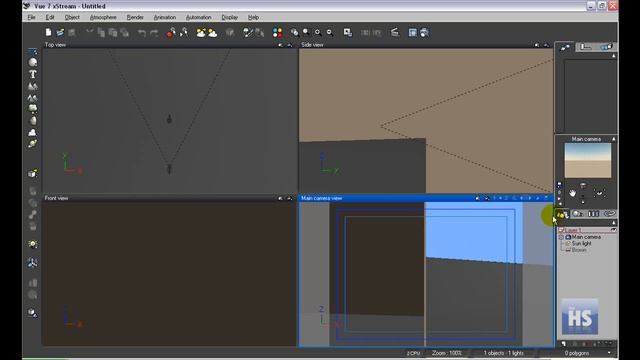The width and height of the screenshot is (640, 360).
Task: Open the Help menu
Action: pos(253,17)
